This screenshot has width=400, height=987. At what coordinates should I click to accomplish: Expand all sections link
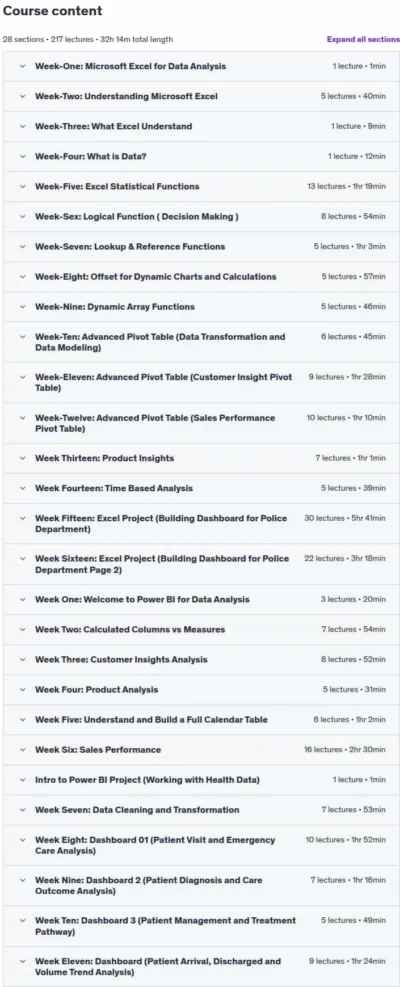click(363, 39)
